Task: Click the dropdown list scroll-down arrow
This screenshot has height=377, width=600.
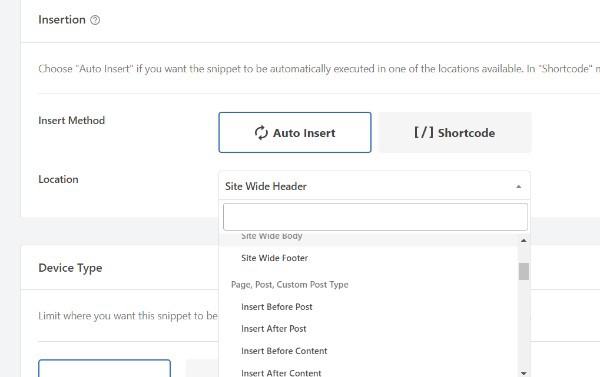Action: pyautogui.click(x=523, y=373)
